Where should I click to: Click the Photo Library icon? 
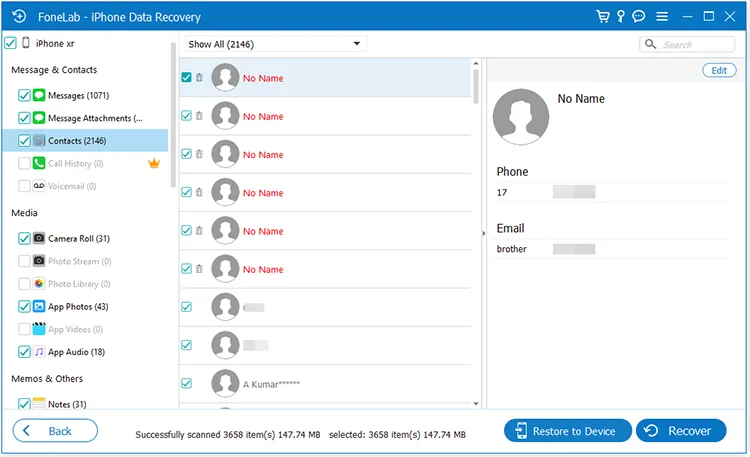point(39,283)
